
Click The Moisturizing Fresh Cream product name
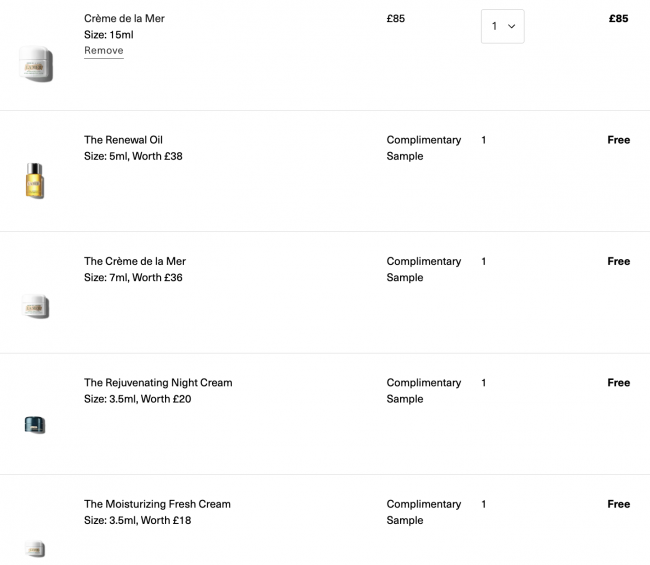click(157, 504)
